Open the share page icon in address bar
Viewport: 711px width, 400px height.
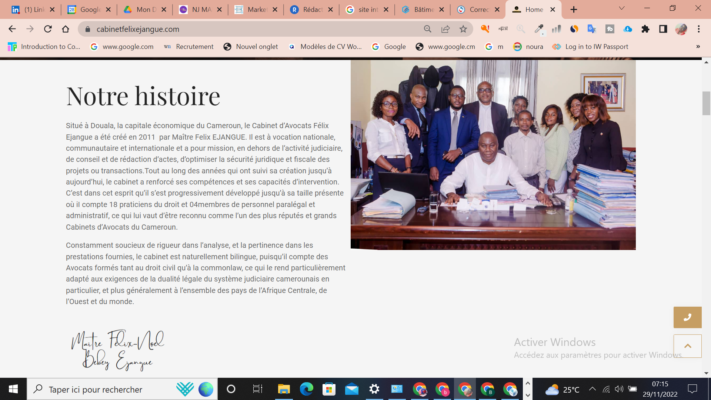pyautogui.click(x=445, y=29)
